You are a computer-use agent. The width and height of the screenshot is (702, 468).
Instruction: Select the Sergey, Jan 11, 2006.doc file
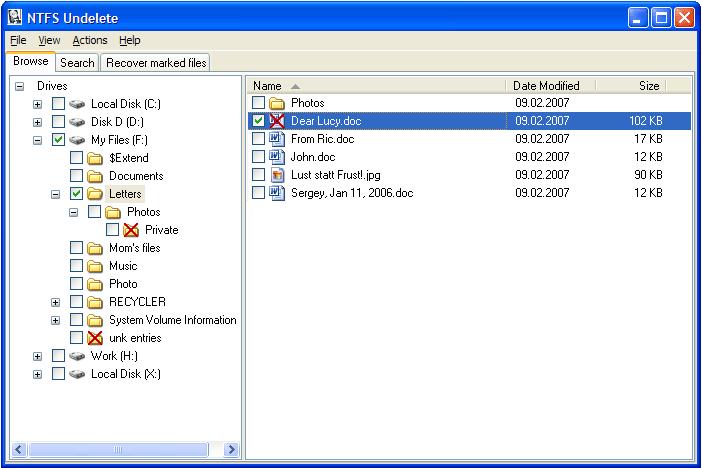click(351, 193)
